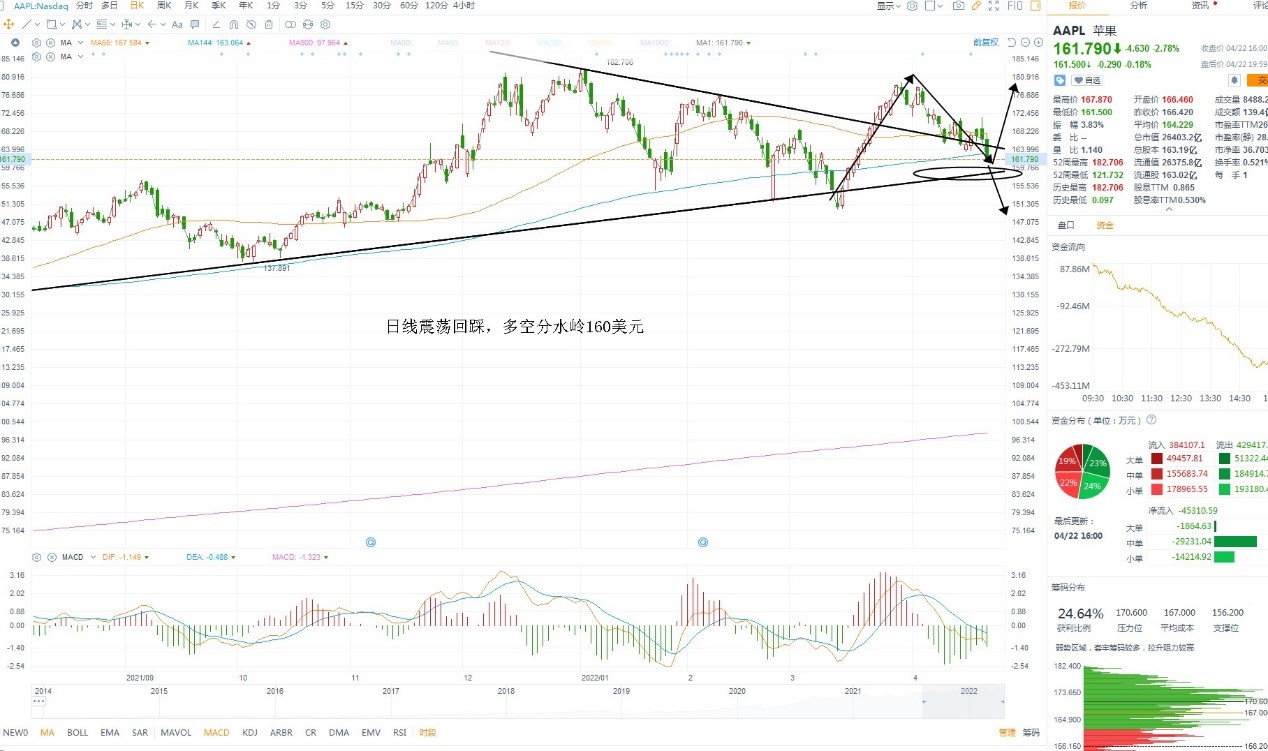Toggle the KDJ indicator
The width and height of the screenshot is (1268, 751).
[x=251, y=733]
